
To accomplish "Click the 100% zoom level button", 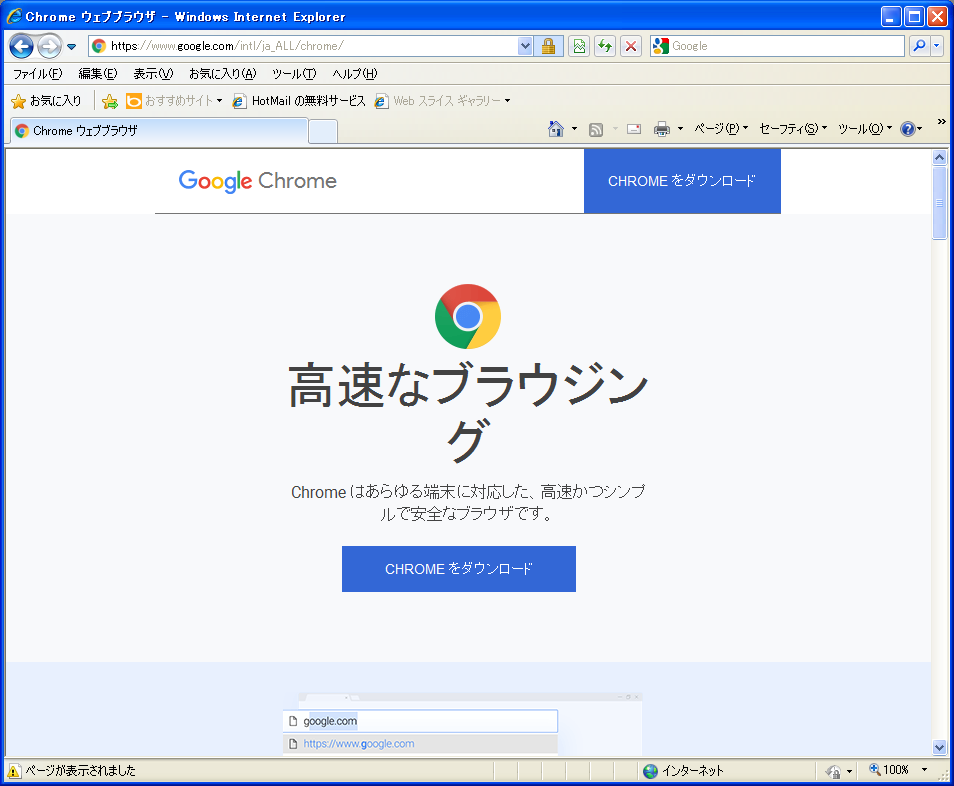I will click(x=889, y=770).
